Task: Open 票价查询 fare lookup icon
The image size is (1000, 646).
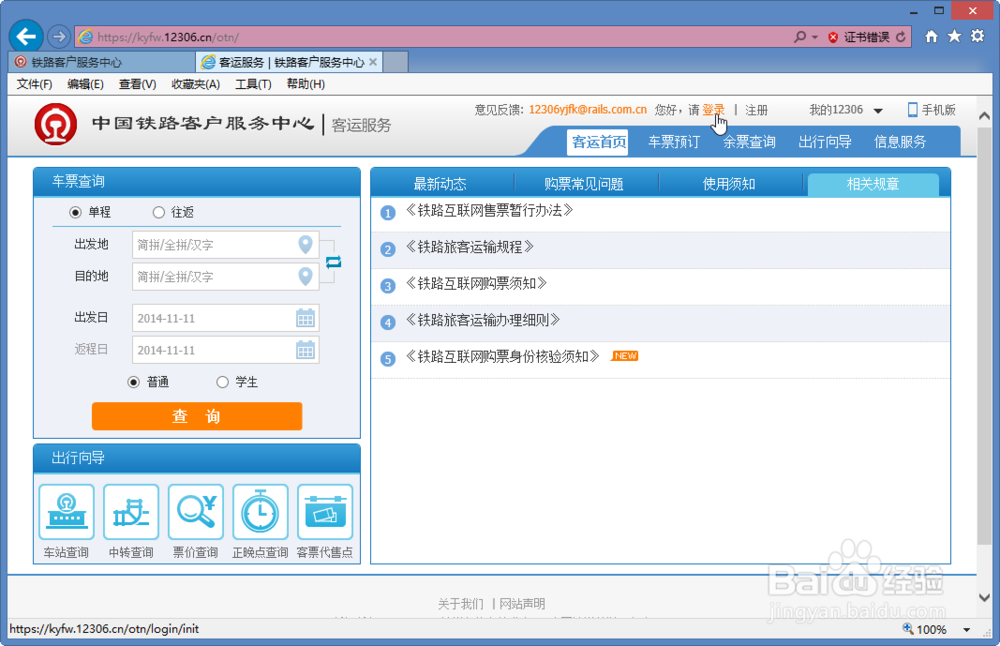Action: click(196, 512)
